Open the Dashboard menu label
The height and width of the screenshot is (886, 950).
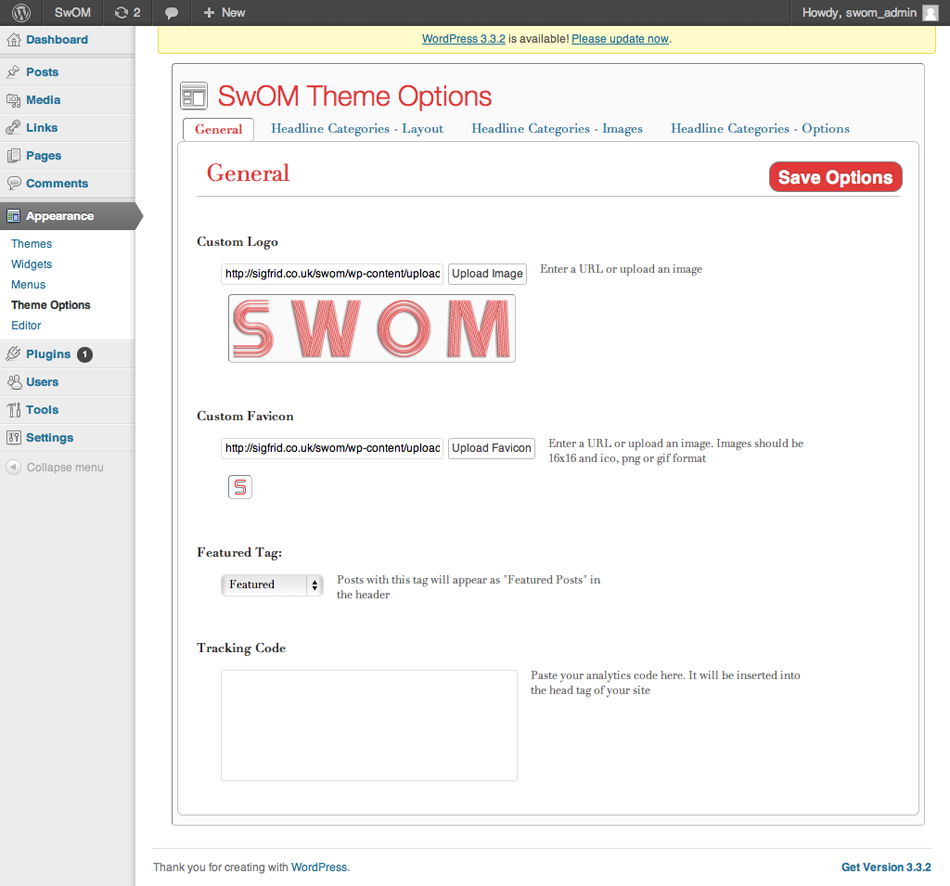pyautogui.click(x=57, y=40)
